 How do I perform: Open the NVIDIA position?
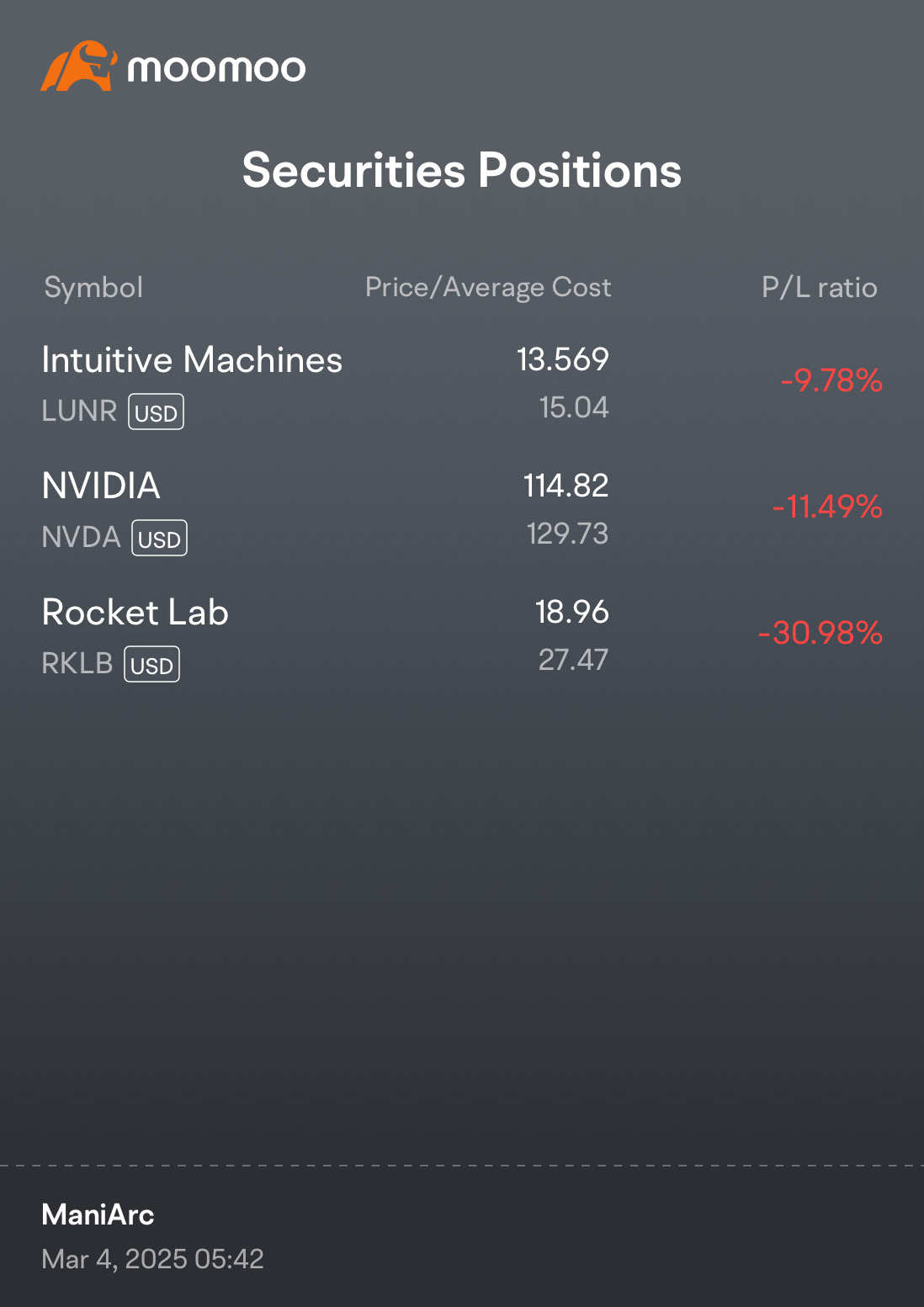[x=462, y=510]
